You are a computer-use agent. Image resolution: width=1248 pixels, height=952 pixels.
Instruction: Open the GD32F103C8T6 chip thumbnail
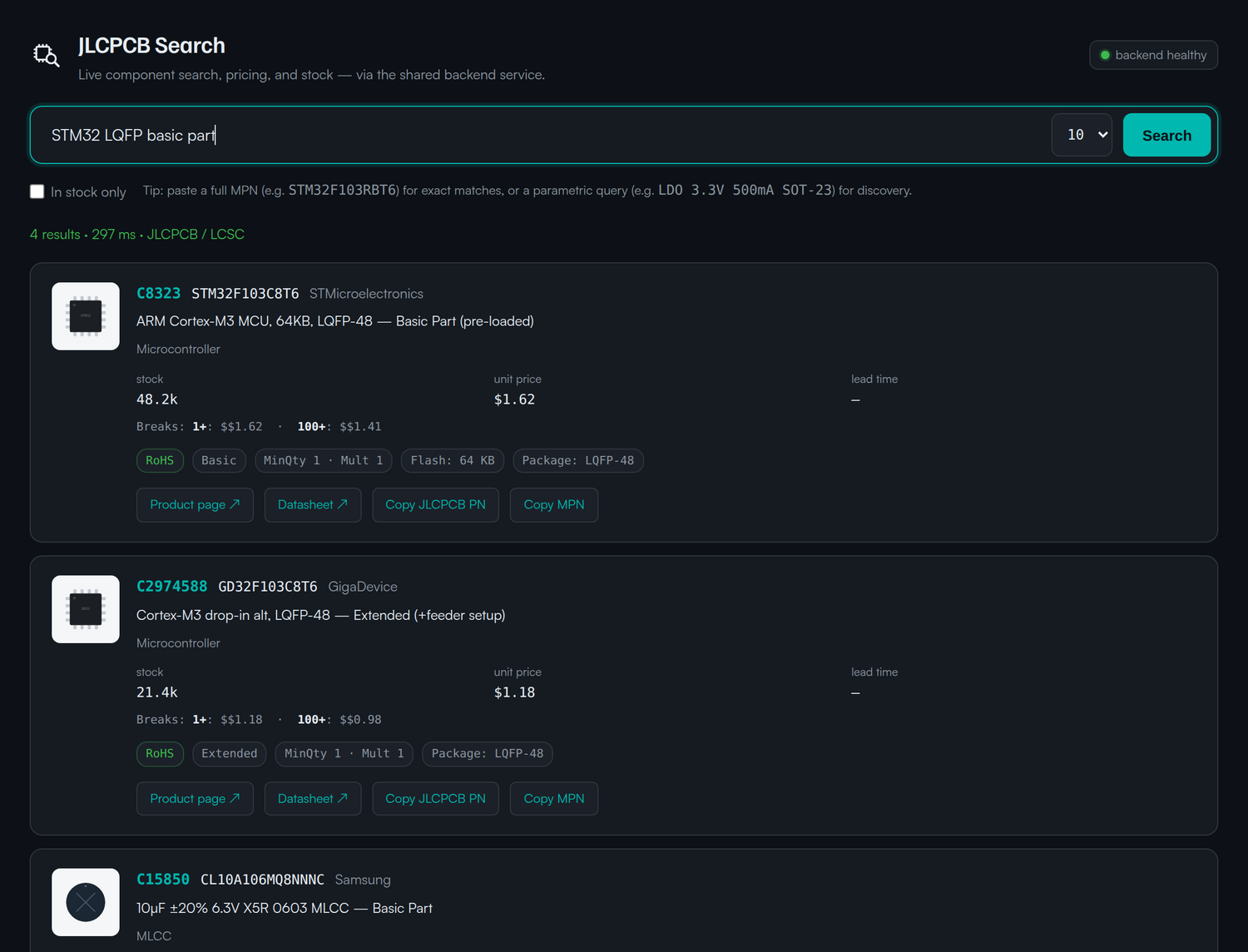coord(86,609)
